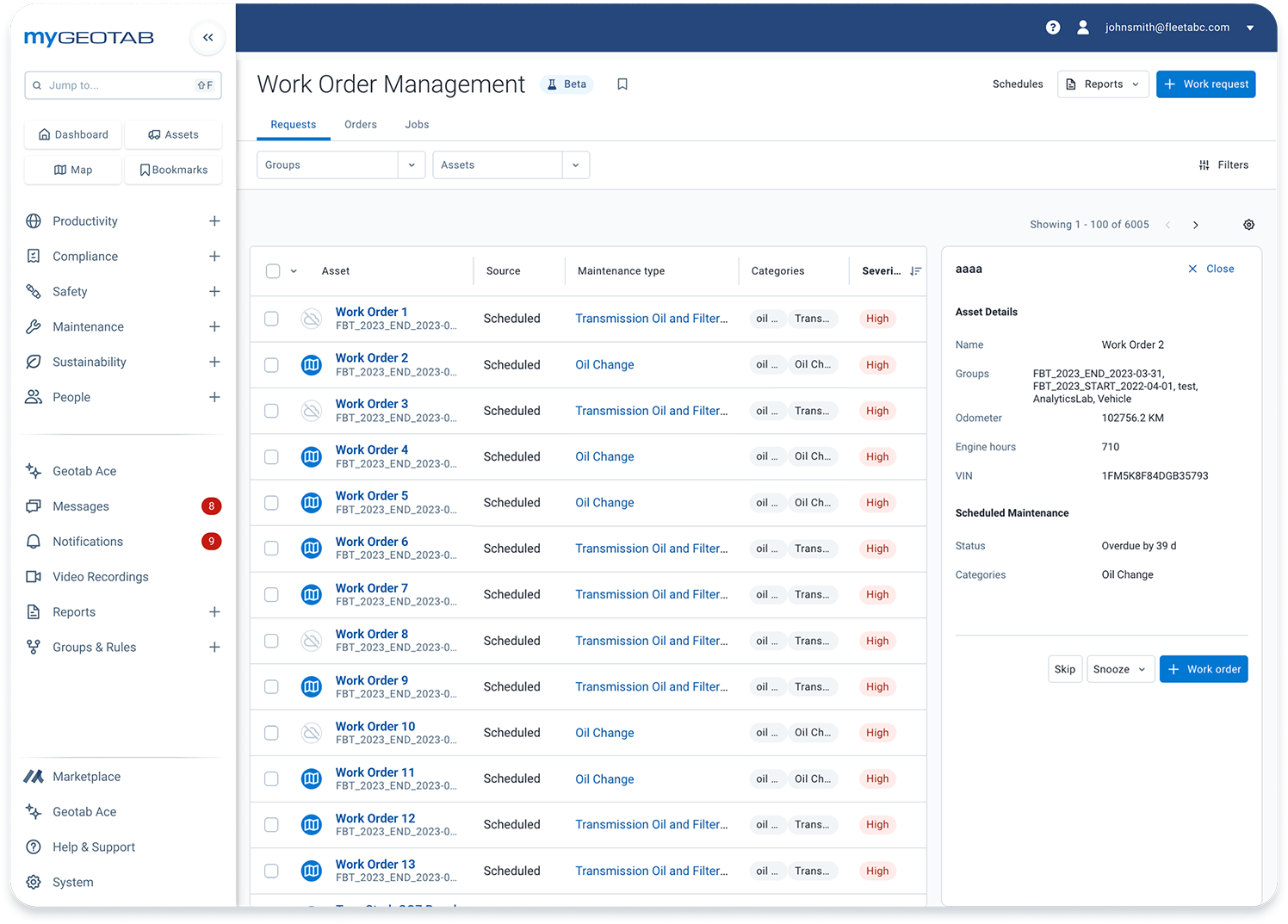Open Help using the question mark icon
The width and height of the screenshot is (1288, 924).
coord(1052,27)
